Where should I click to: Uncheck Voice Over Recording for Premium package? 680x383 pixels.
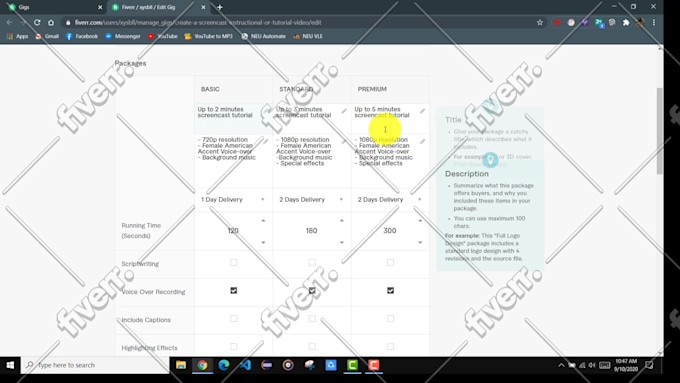click(x=390, y=291)
